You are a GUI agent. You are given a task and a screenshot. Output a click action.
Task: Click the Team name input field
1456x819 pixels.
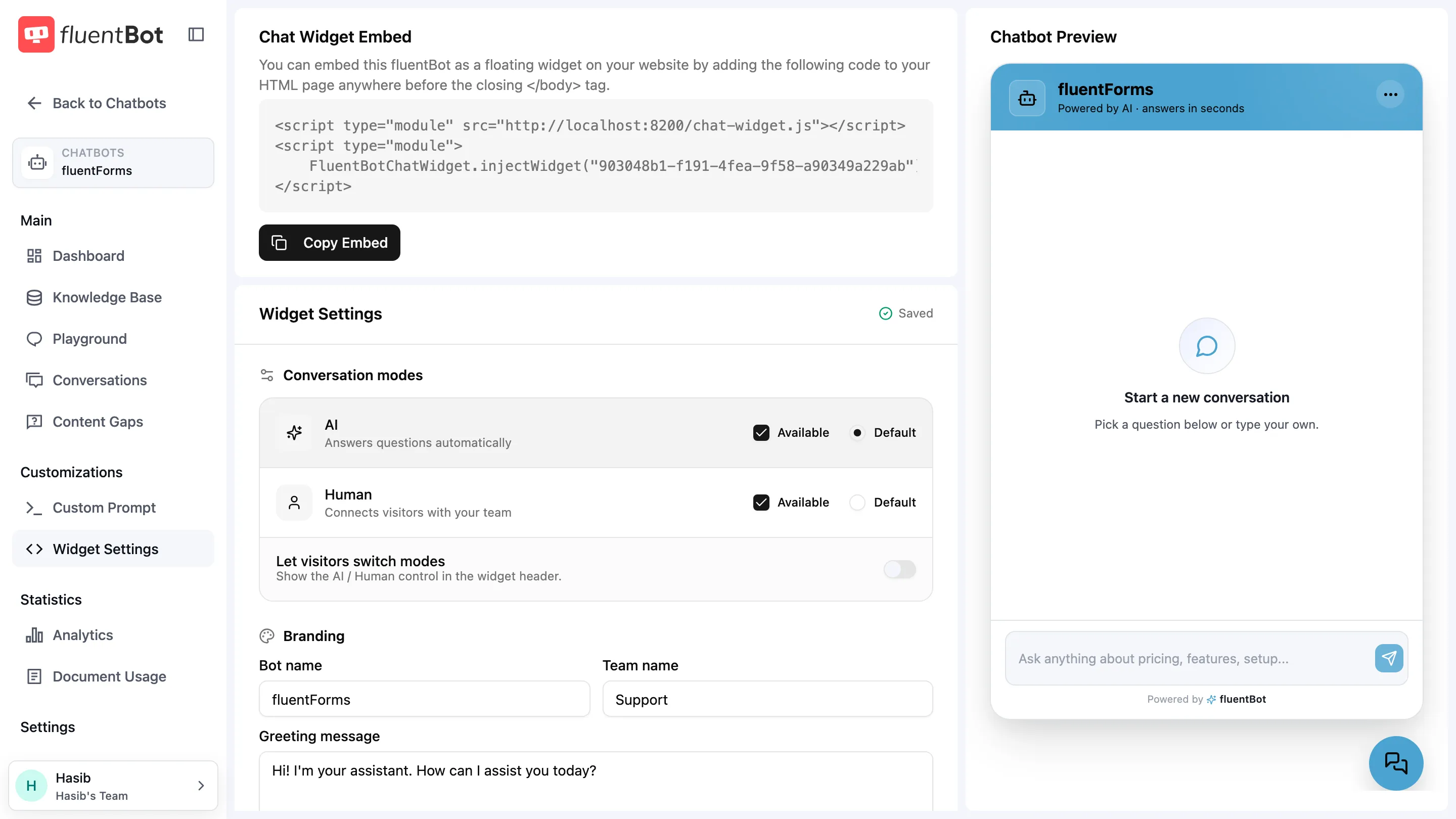tap(767, 699)
